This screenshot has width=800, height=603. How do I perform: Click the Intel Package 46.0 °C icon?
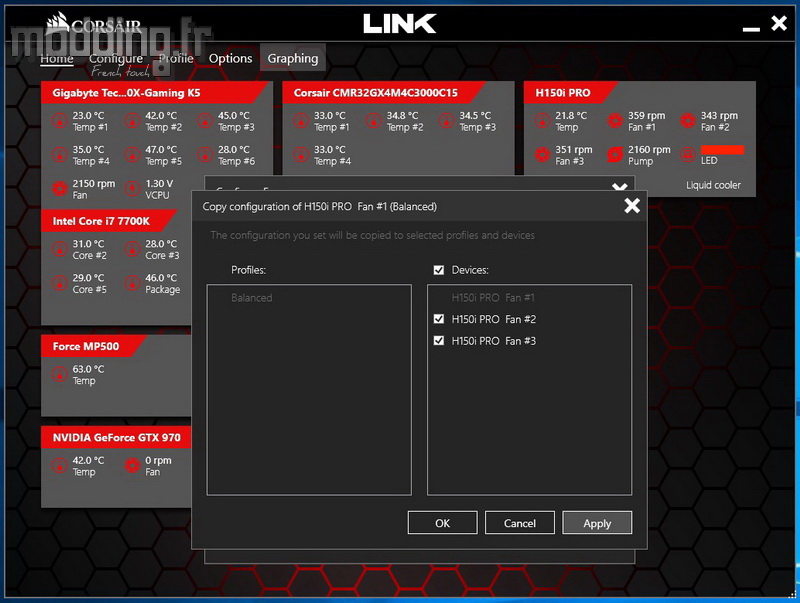click(x=133, y=283)
